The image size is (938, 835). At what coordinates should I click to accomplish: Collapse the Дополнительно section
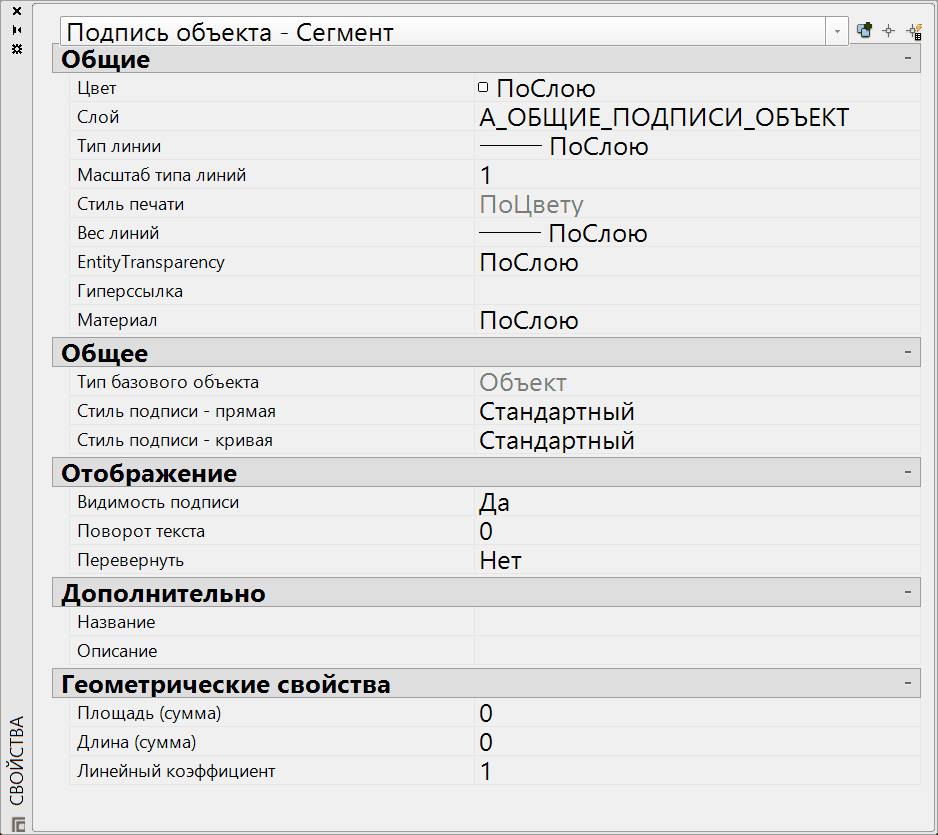[x=906, y=593]
